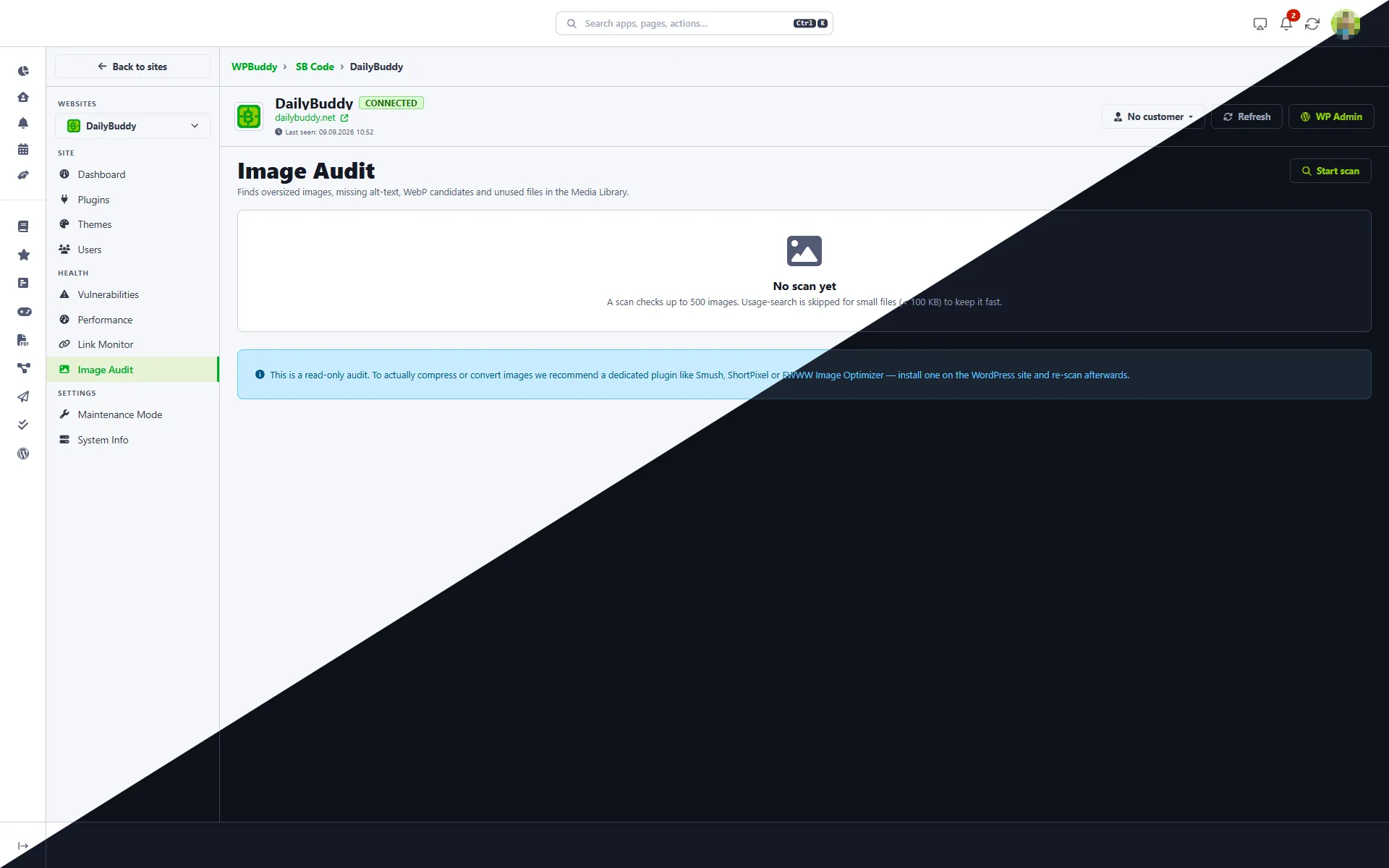Open System Info
This screenshot has height=868, width=1389.
pyautogui.click(x=132, y=440)
